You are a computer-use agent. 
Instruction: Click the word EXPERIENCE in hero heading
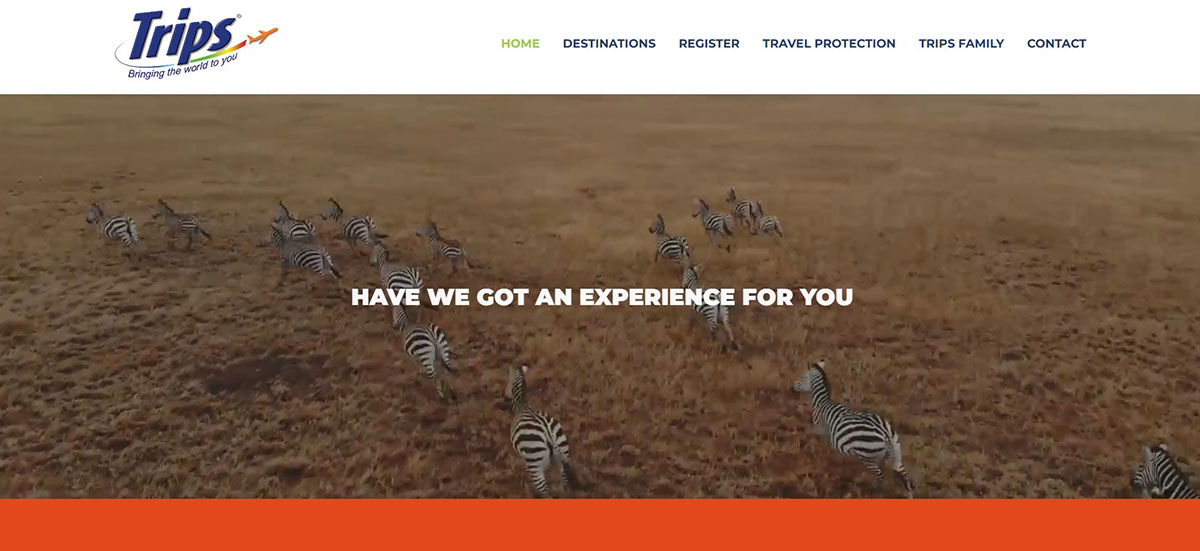click(658, 297)
